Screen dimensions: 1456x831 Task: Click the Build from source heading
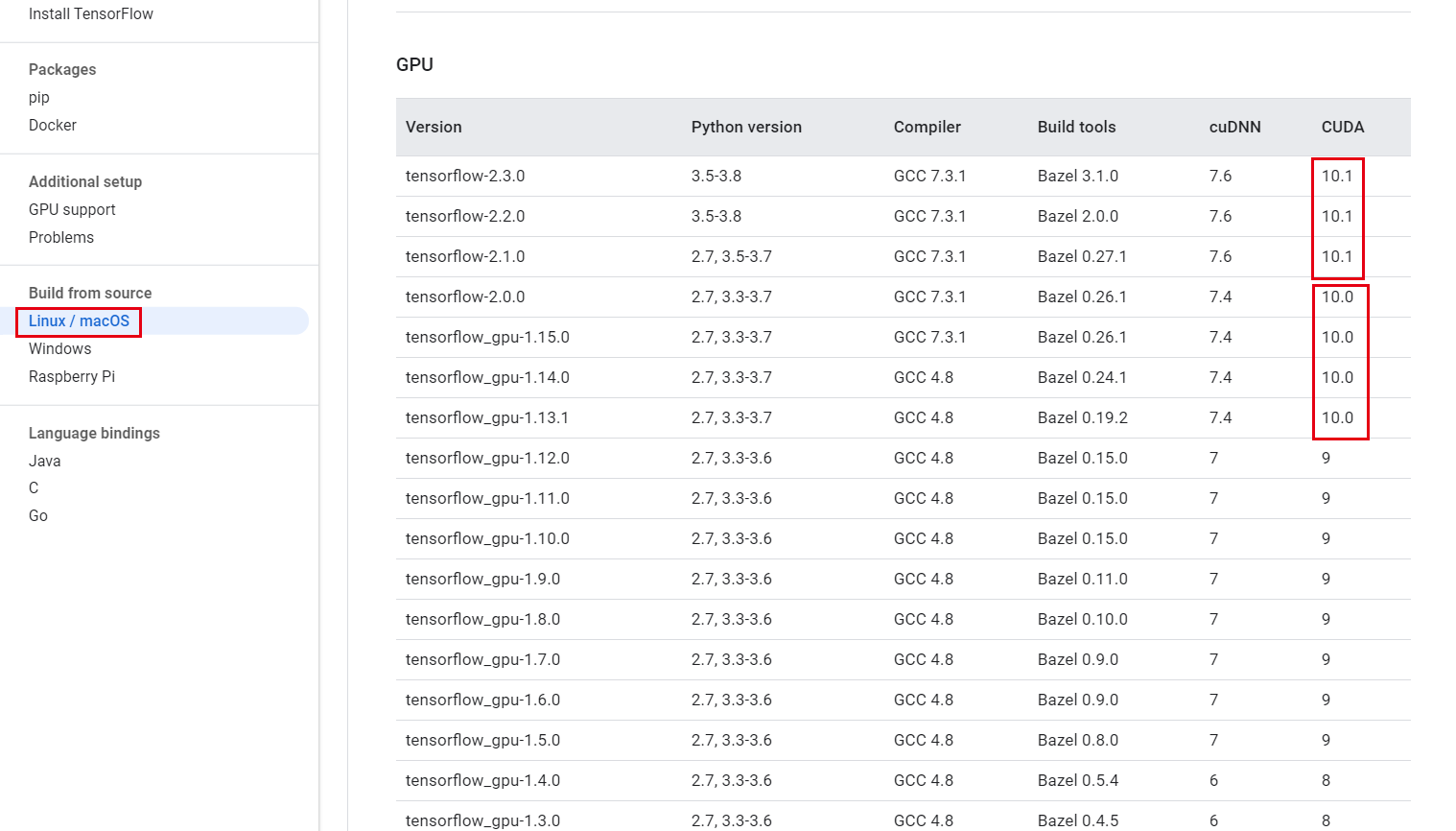[x=90, y=294]
